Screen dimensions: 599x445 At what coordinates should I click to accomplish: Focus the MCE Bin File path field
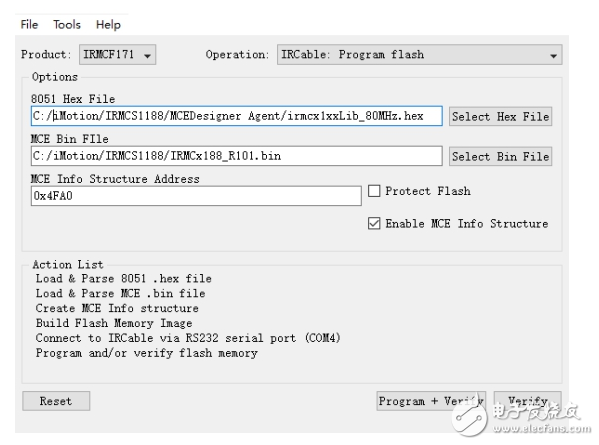(236, 156)
